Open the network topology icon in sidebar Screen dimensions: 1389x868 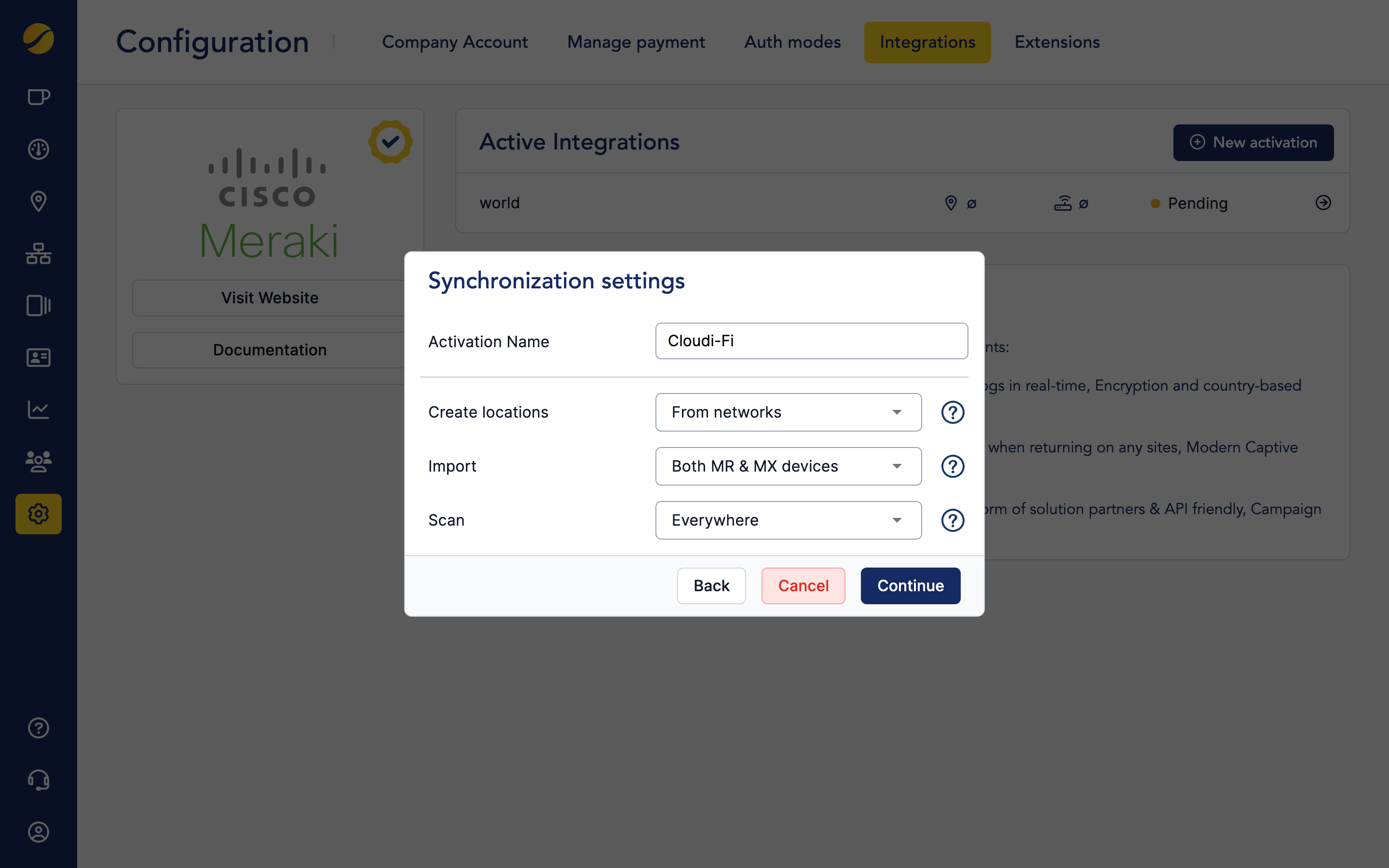tap(38, 254)
